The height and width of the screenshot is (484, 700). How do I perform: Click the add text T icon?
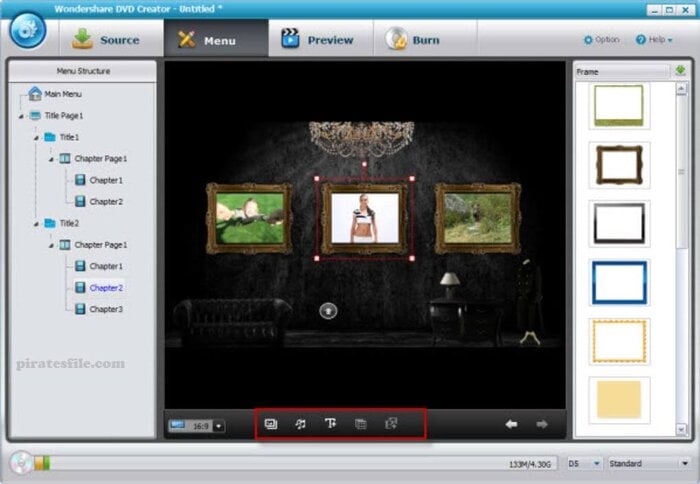(x=330, y=423)
